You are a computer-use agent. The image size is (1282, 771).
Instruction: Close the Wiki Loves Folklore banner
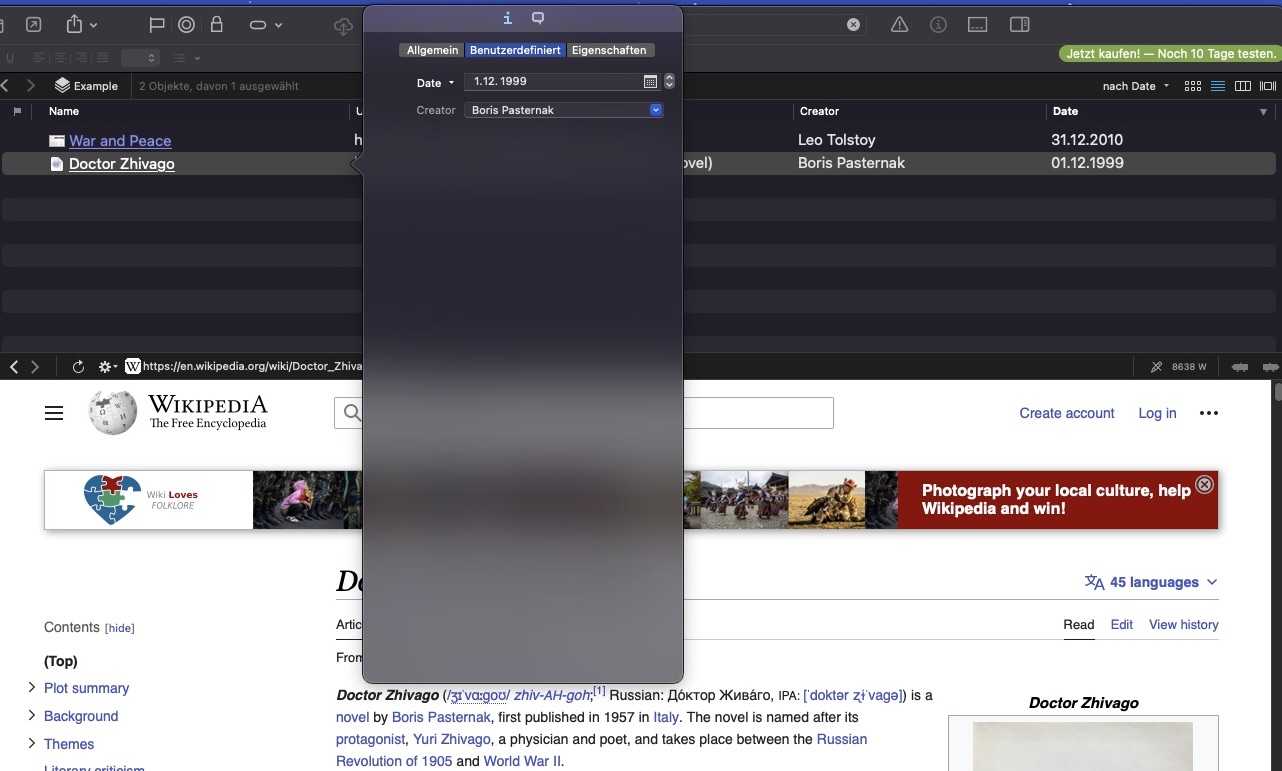click(x=1205, y=484)
